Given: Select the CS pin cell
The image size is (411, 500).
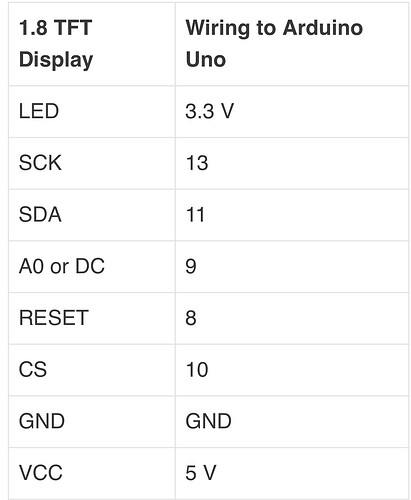Looking at the screenshot, I should coord(92,370).
